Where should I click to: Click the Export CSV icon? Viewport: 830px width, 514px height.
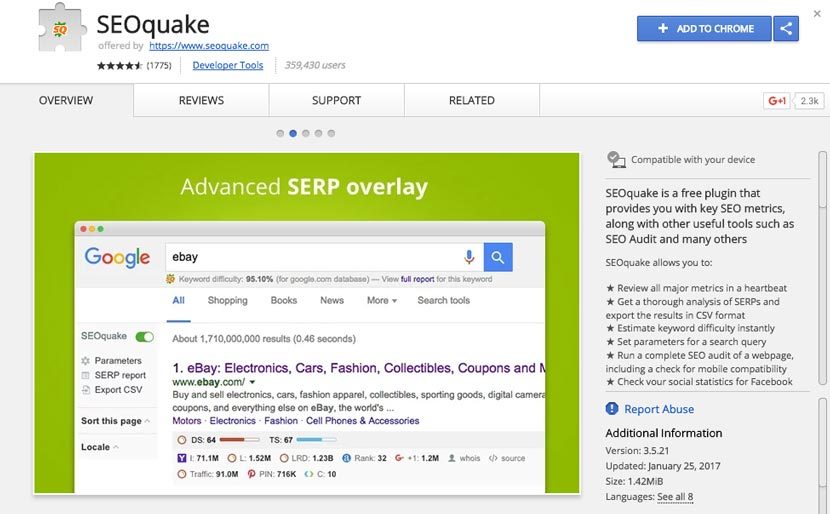click(x=86, y=390)
